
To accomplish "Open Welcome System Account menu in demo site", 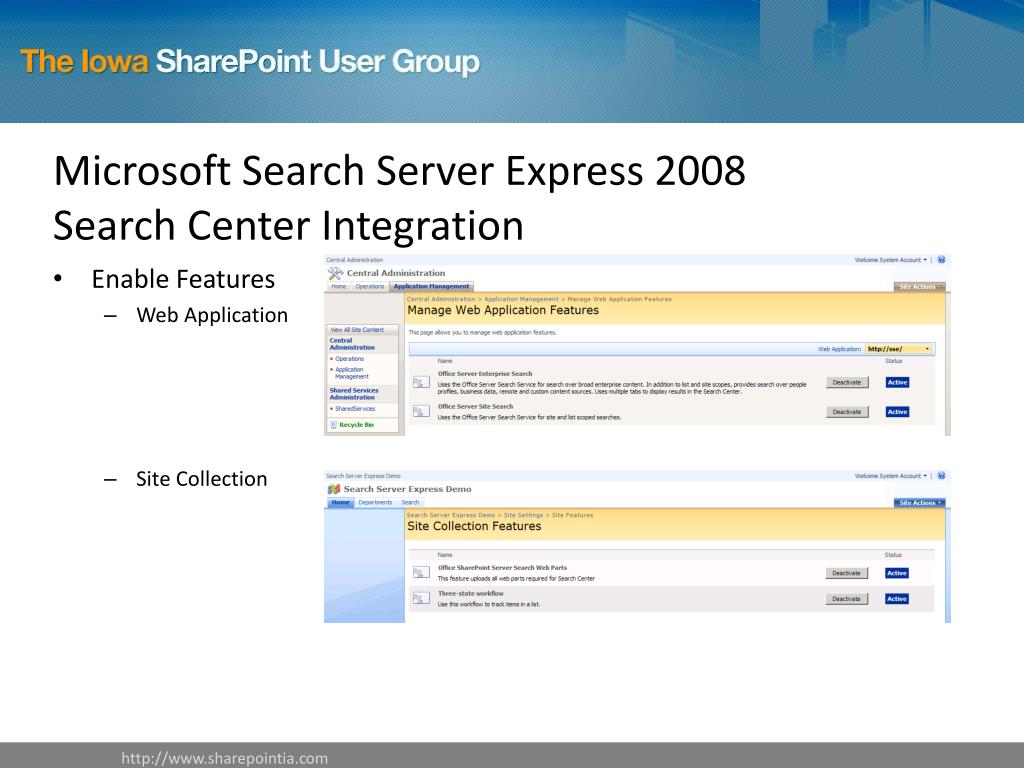I will (x=890, y=476).
